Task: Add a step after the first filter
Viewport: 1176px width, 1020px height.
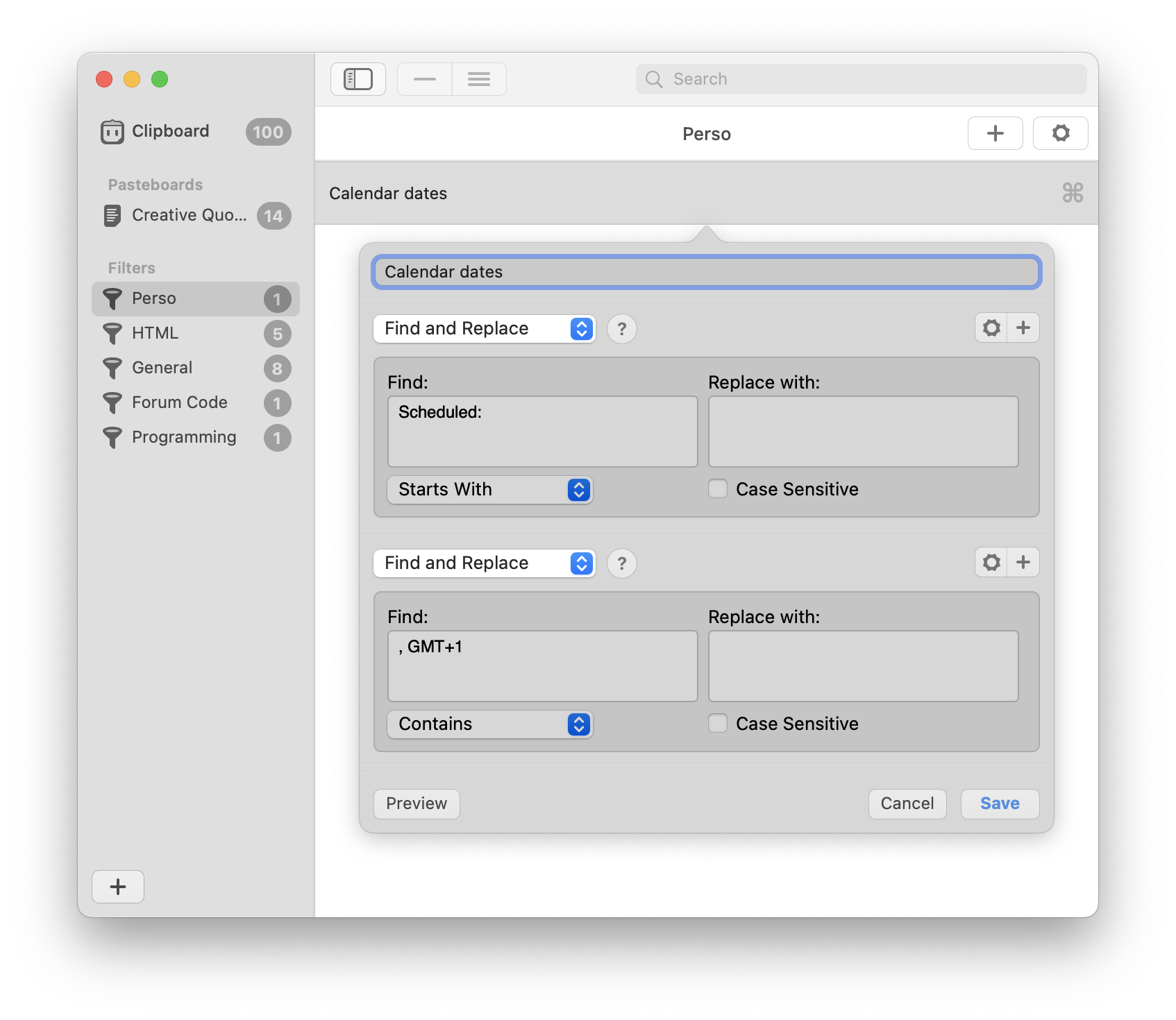Action: 1023,328
